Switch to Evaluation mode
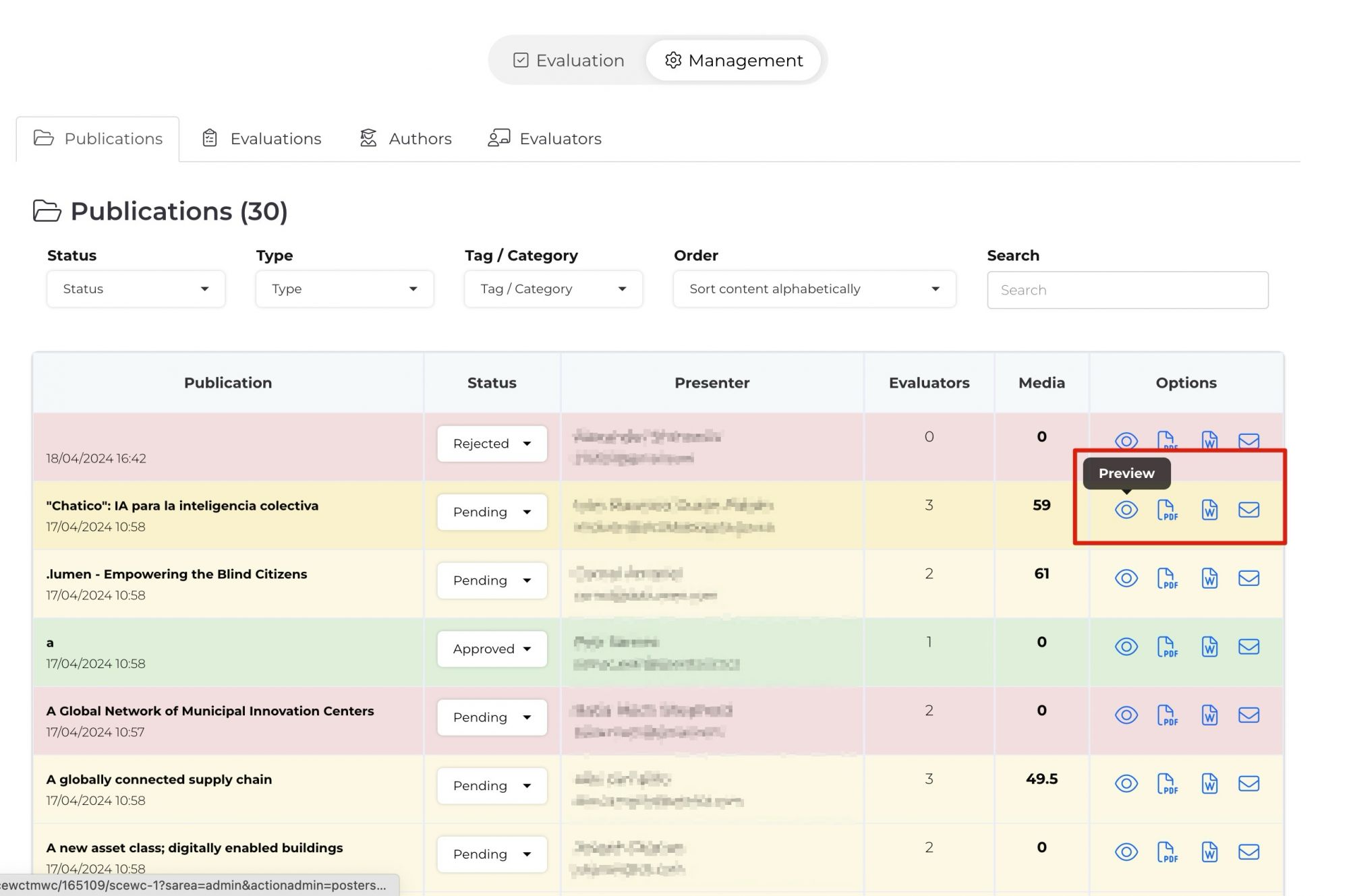1349x896 pixels. click(x=569, y=61)
